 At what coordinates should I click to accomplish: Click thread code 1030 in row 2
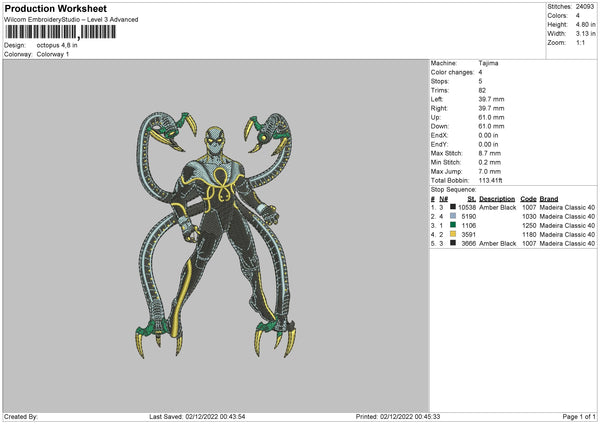click(x=529, y=217)
